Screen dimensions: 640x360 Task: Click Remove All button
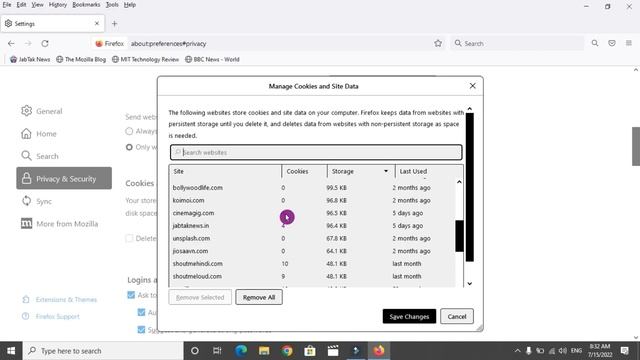(259, 297)
